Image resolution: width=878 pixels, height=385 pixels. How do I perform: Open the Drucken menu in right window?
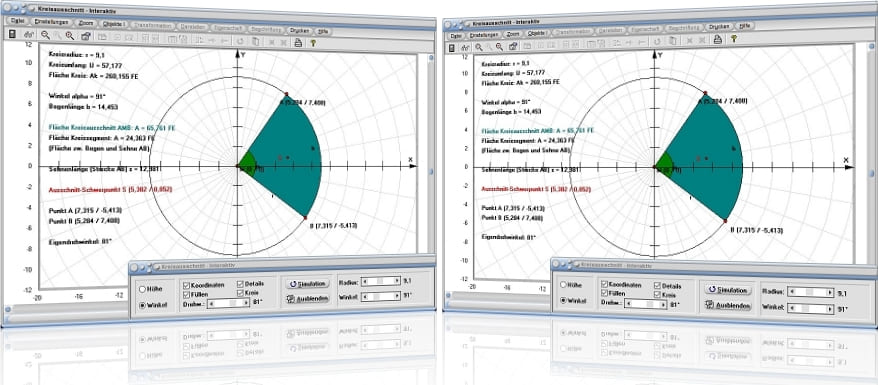coord(718,26)
